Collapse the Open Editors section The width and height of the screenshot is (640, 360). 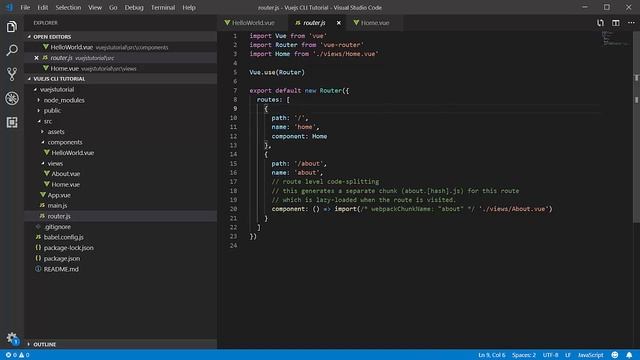tap(121, 37)
